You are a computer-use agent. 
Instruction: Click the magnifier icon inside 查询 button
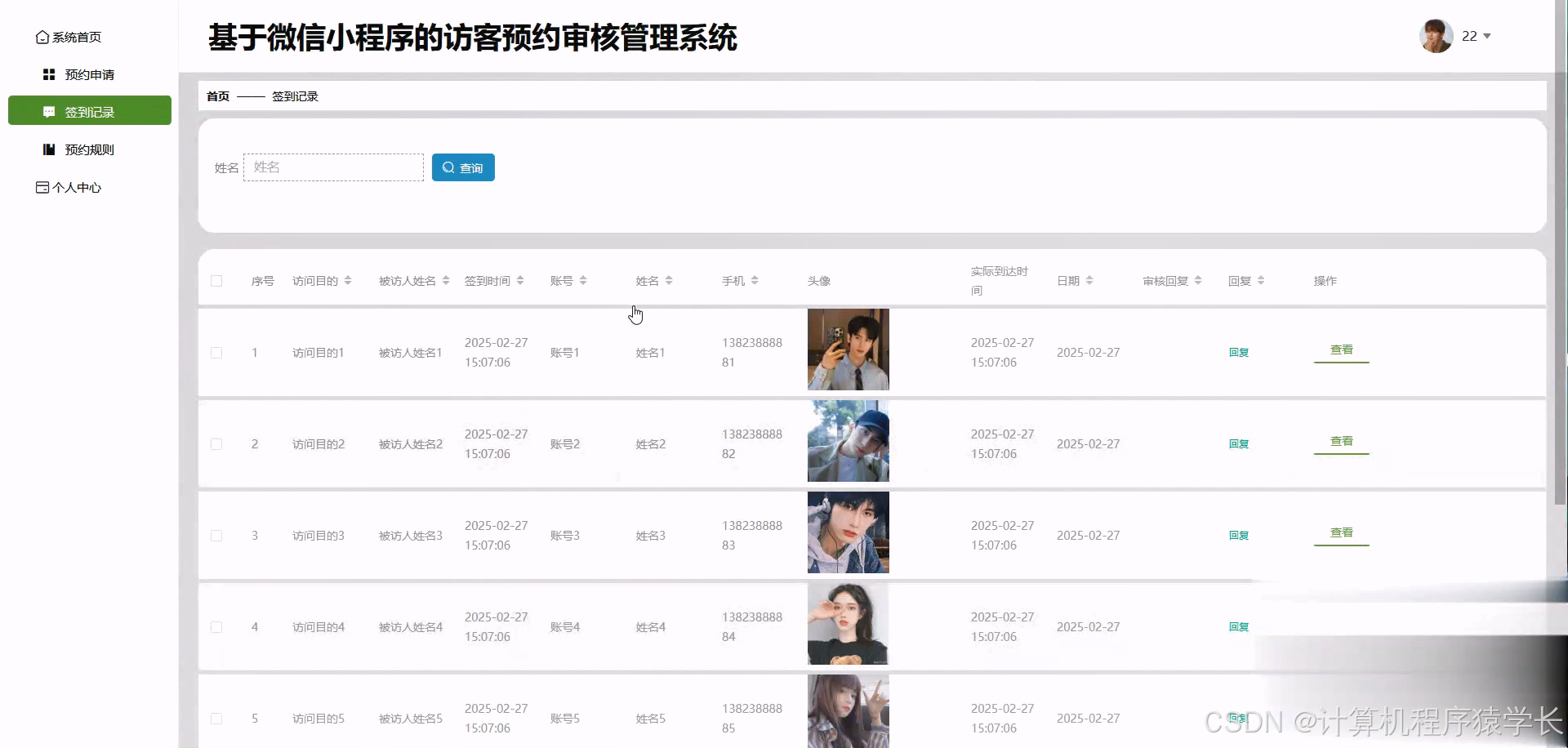(448, 167)
